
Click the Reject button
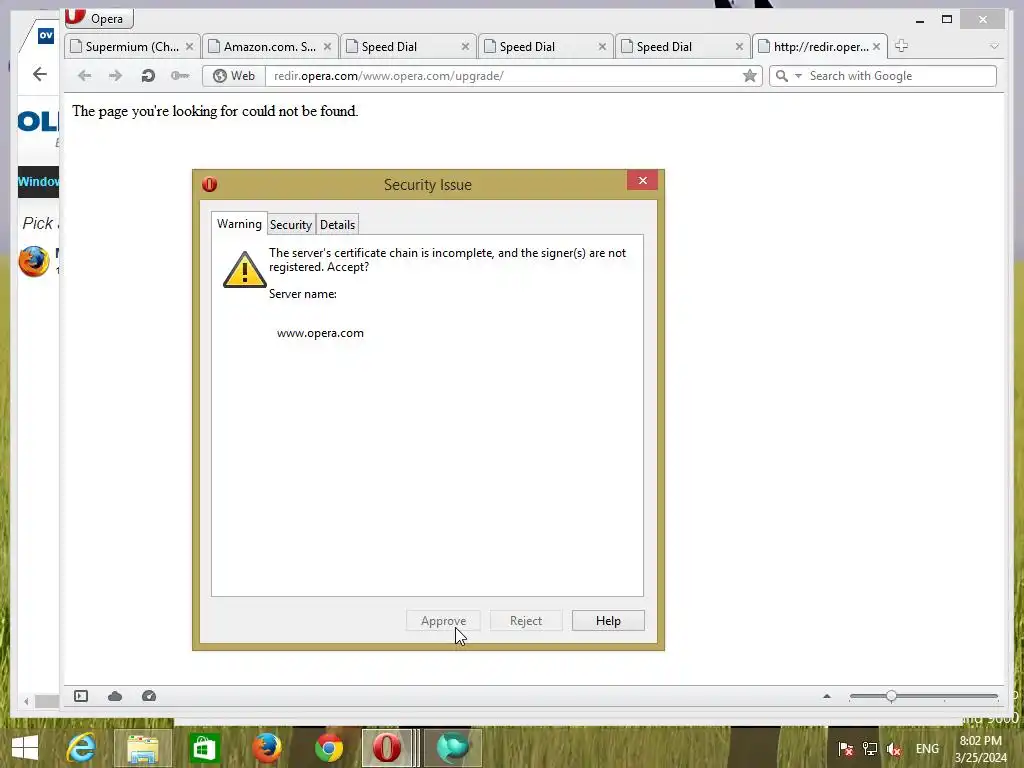(x=526, y=620)
